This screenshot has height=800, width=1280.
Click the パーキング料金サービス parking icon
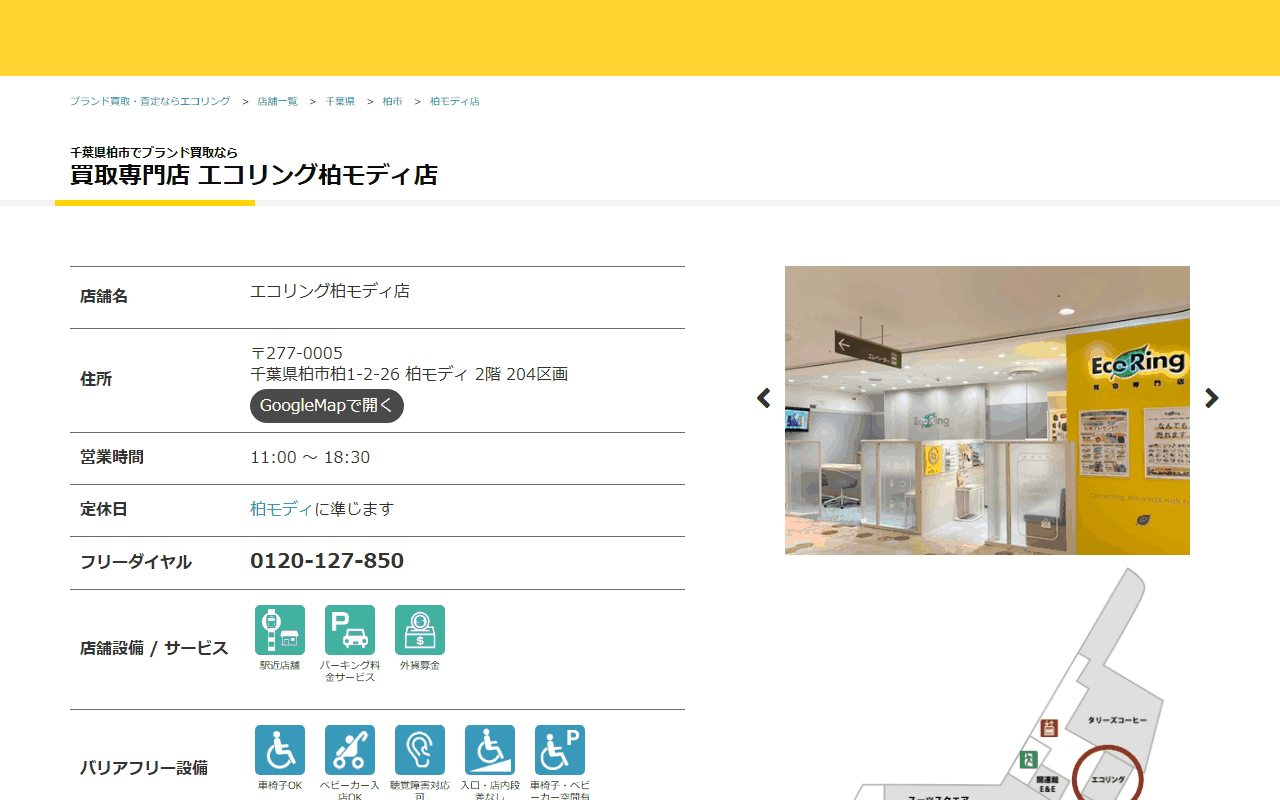(350, 630)
